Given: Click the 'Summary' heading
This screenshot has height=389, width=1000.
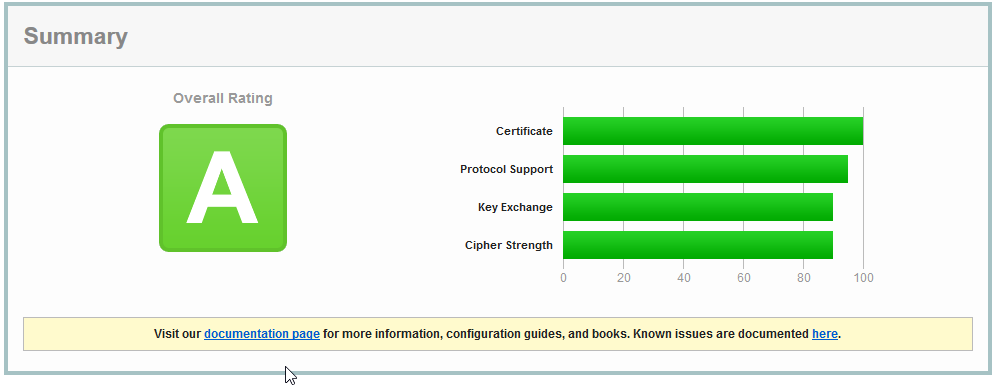Looking at the screenshot, I should click(x=75, y=36).
